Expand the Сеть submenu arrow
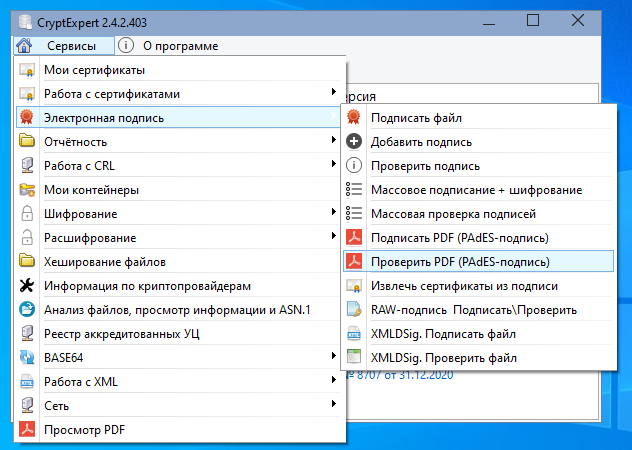 (x=333, y=406)
